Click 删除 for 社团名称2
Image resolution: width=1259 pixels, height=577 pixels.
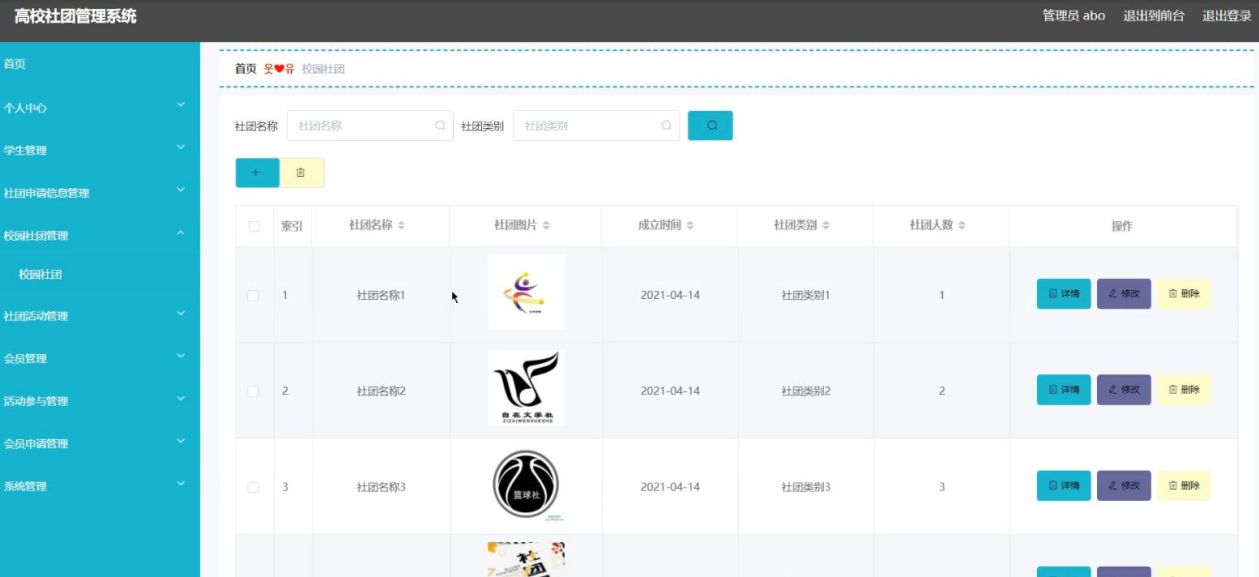click(x=1184, y=390)
